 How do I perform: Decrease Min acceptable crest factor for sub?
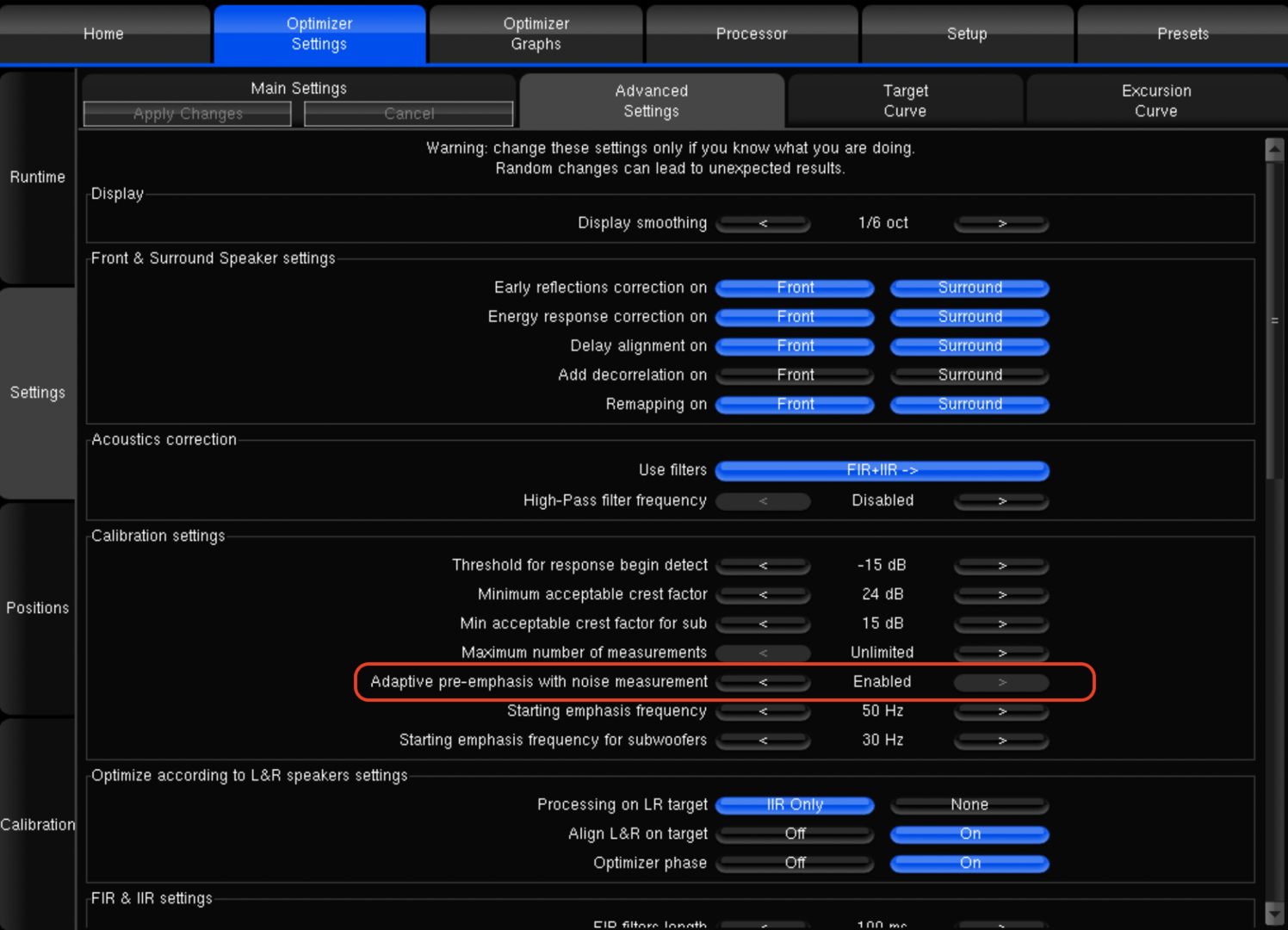(763, 624)
